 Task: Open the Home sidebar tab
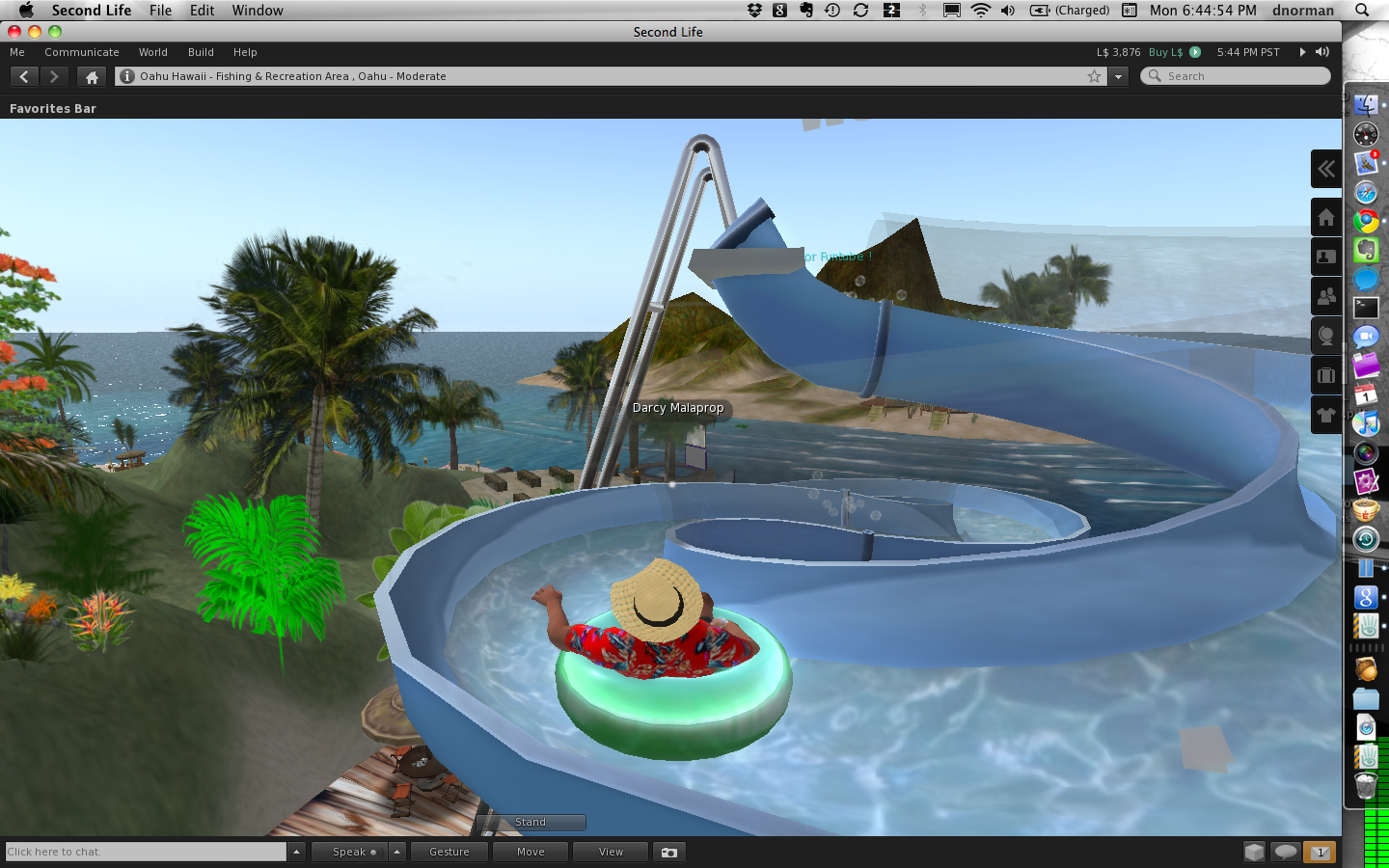coord(1326,217)
